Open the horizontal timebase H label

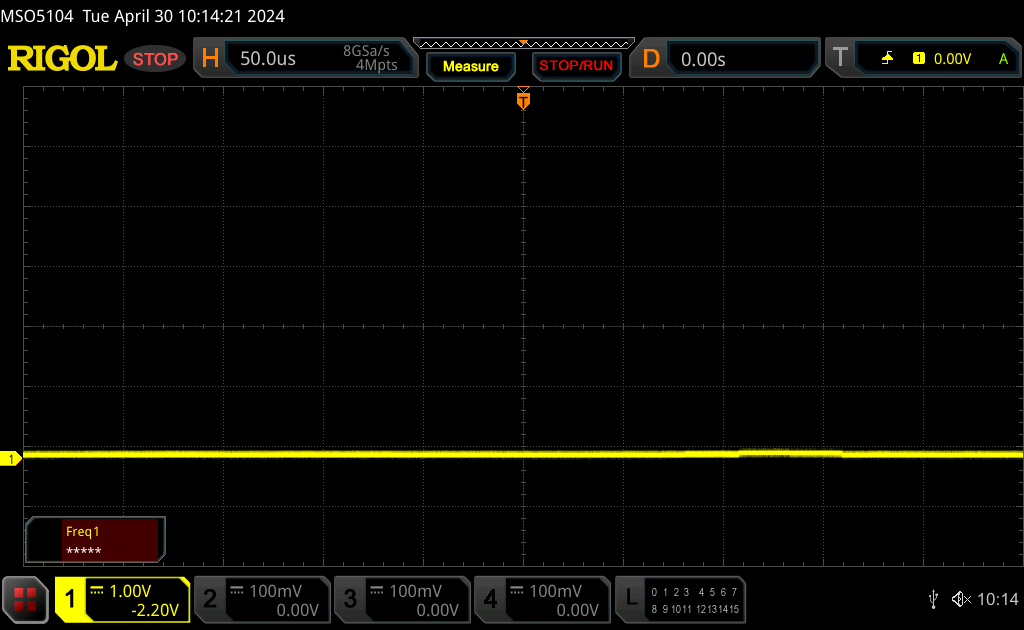(x=210, y=59)
